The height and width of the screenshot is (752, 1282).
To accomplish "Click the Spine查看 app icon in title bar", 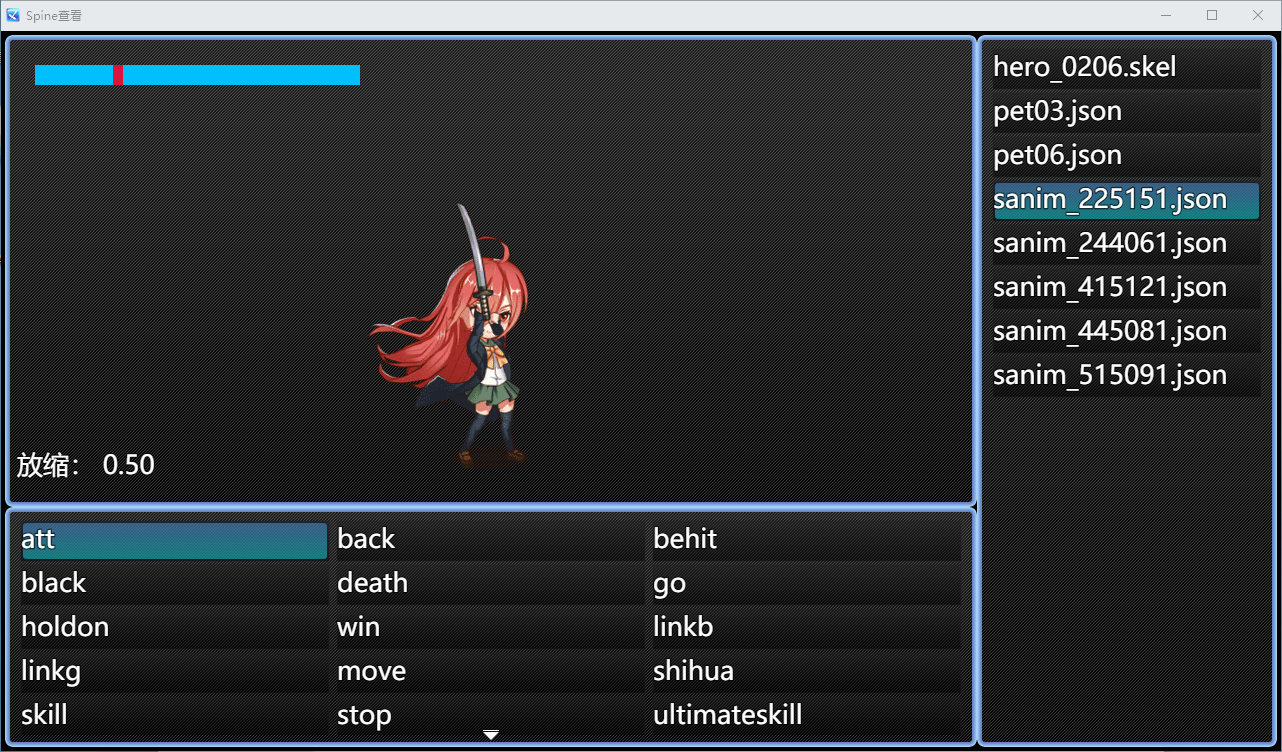I will click(x=13, y=15).
